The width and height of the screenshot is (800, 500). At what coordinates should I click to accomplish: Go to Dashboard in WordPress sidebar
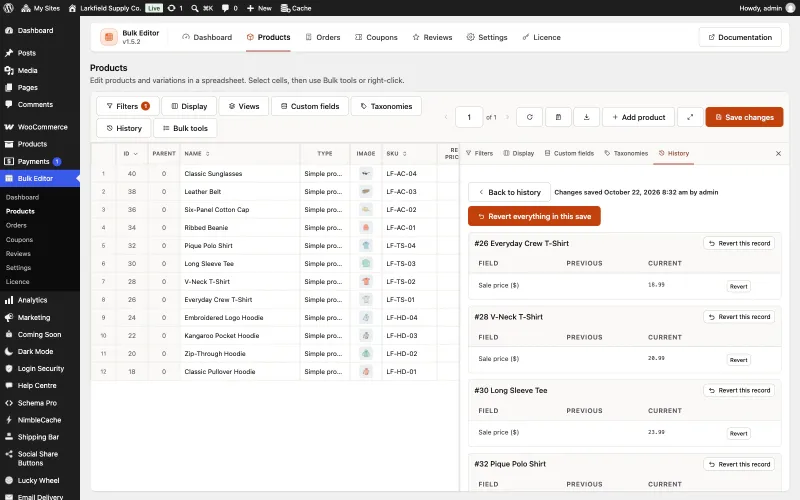point(35,31)
